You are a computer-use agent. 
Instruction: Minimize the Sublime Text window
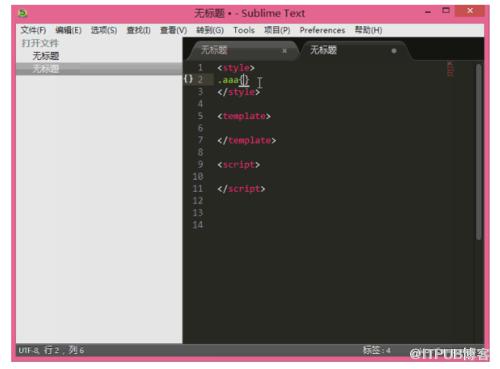[428, 12]
